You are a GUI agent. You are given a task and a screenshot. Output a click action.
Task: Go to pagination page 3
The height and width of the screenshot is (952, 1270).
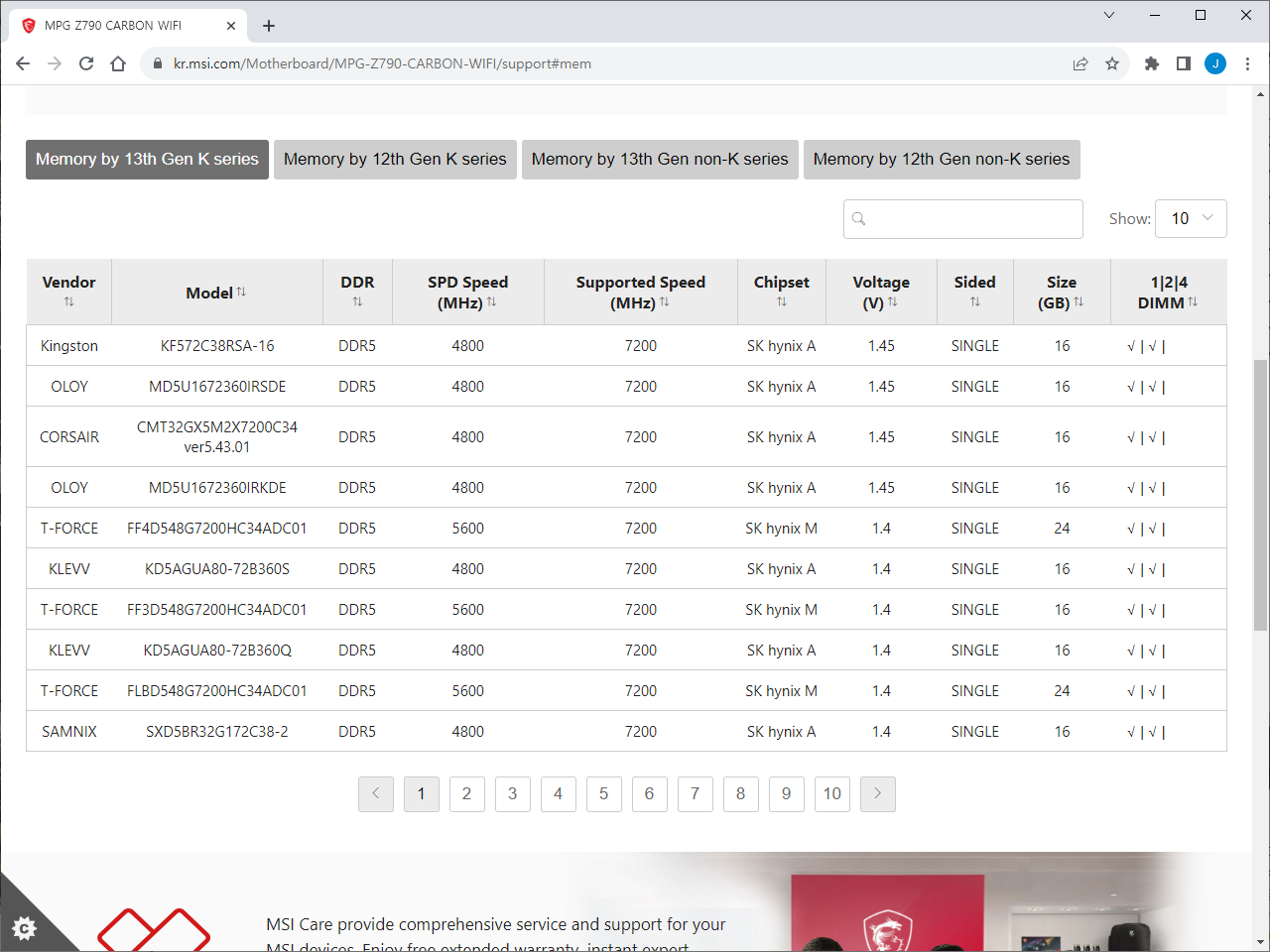tap(513, 793)
